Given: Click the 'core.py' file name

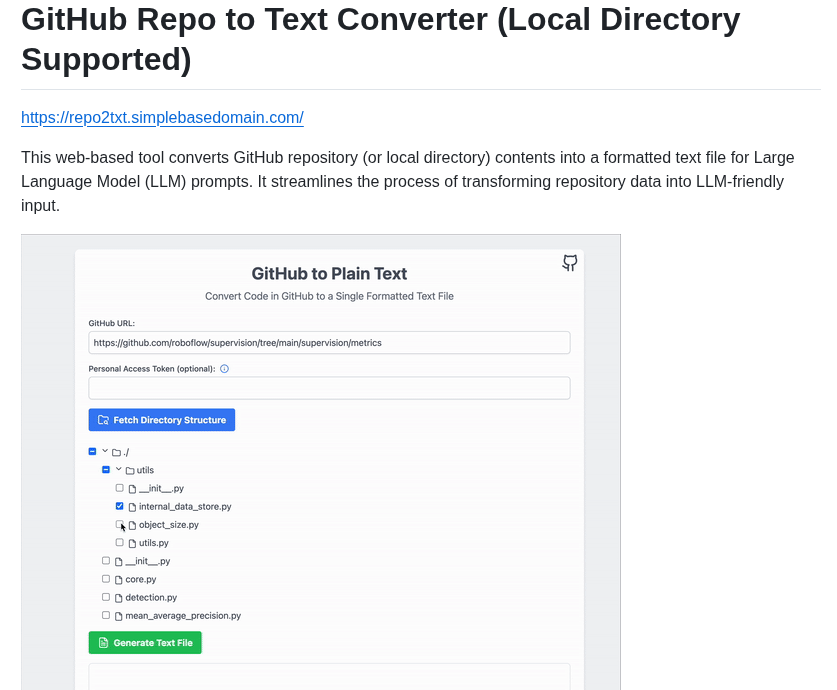Looking at the screenshot, I should [x=141, y=579].
